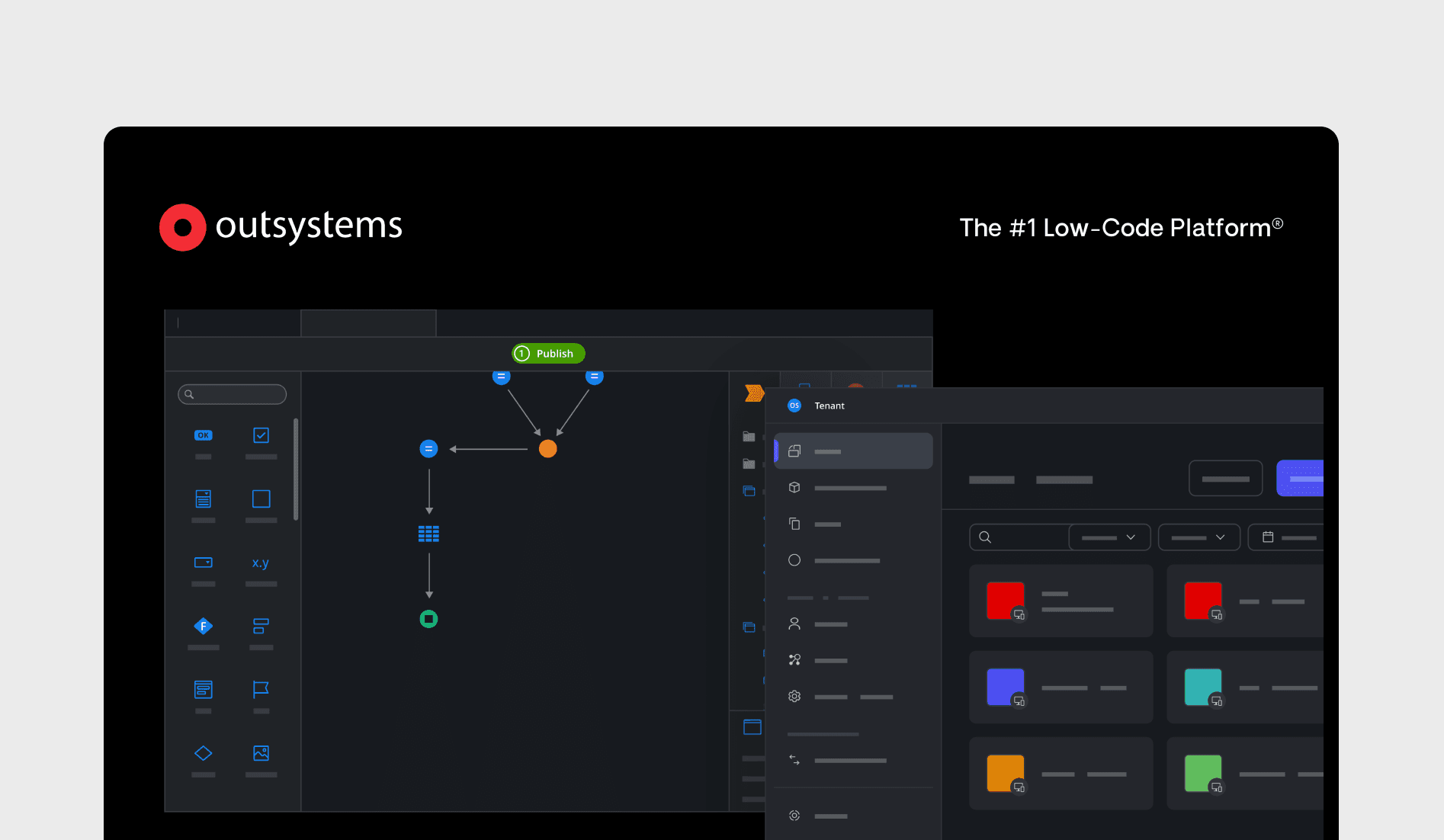Open the highlighted first sidebar menu item
1444x840 pixels.
click(x=853, y=451)
